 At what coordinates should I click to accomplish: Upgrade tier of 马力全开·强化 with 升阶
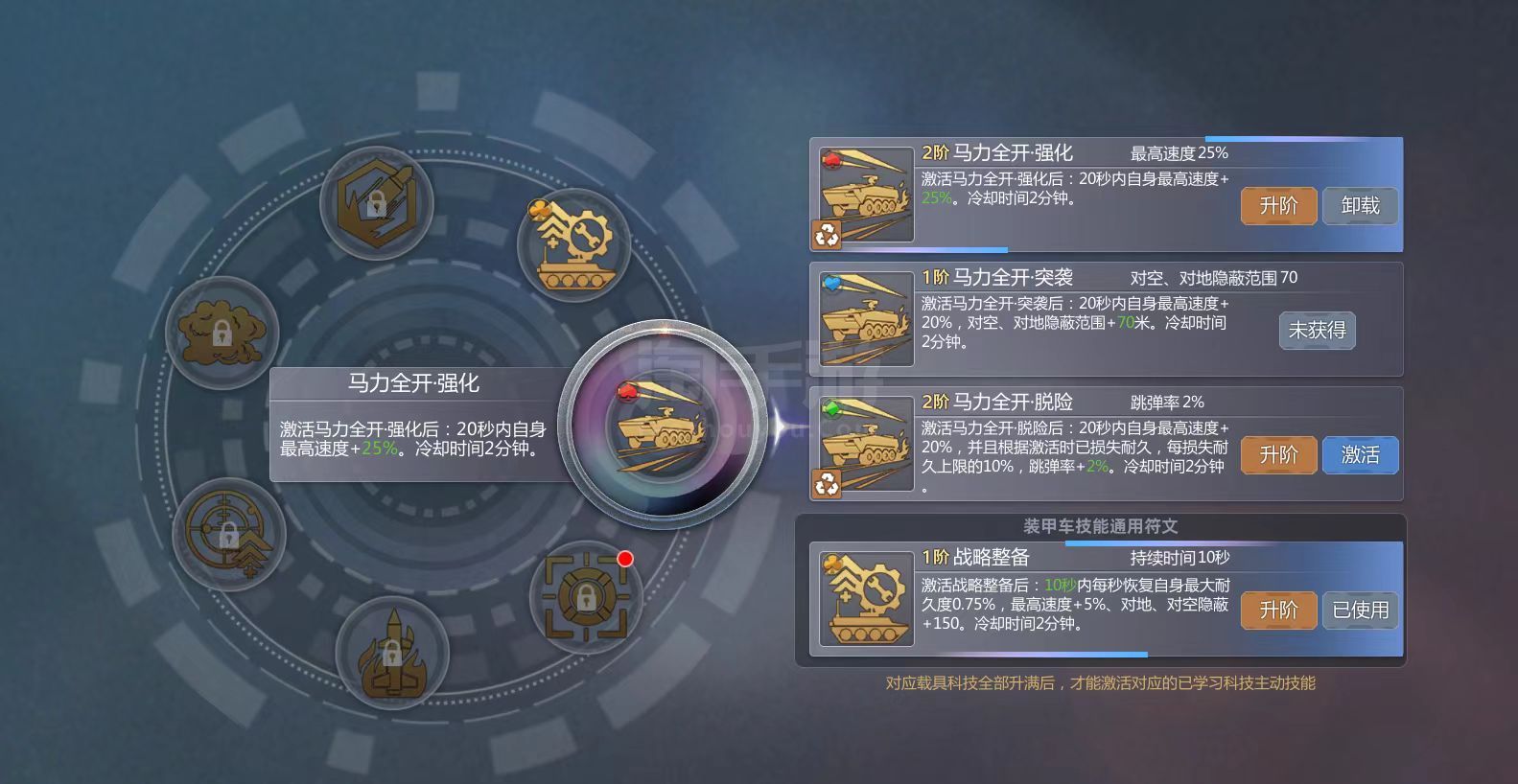[x=1278, y=206]
